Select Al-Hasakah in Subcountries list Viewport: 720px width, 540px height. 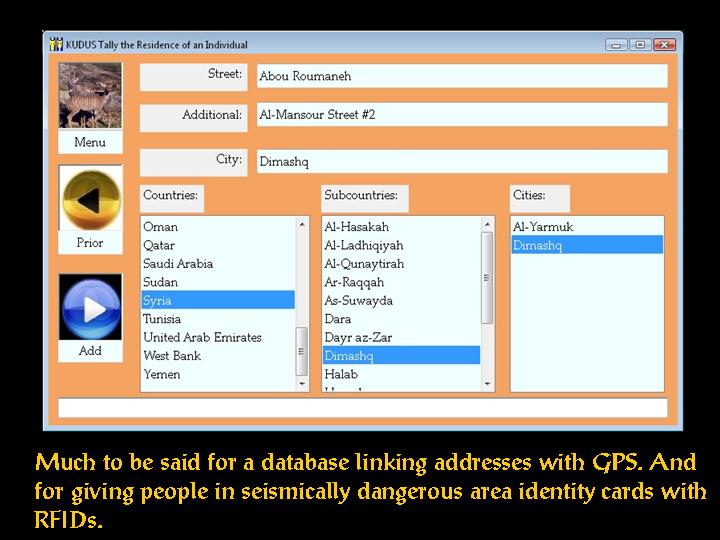(356, 227)
